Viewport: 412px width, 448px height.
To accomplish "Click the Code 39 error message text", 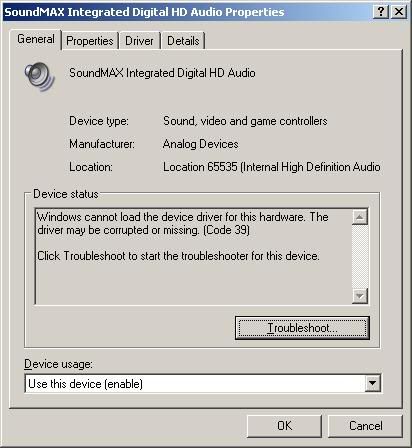I will (183, 223).
